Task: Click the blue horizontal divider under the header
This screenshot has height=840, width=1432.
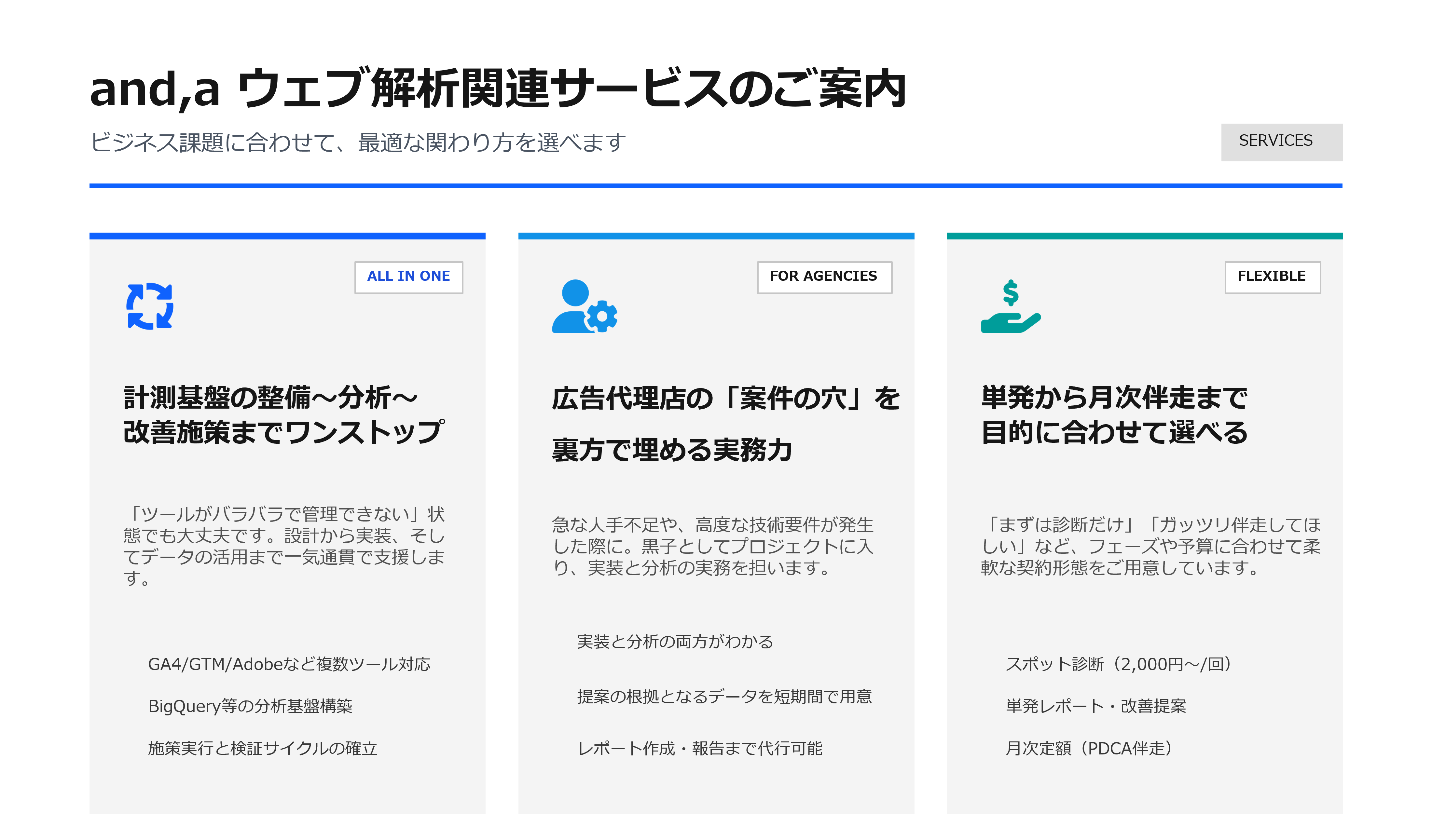Action: [x=715, y=185]
